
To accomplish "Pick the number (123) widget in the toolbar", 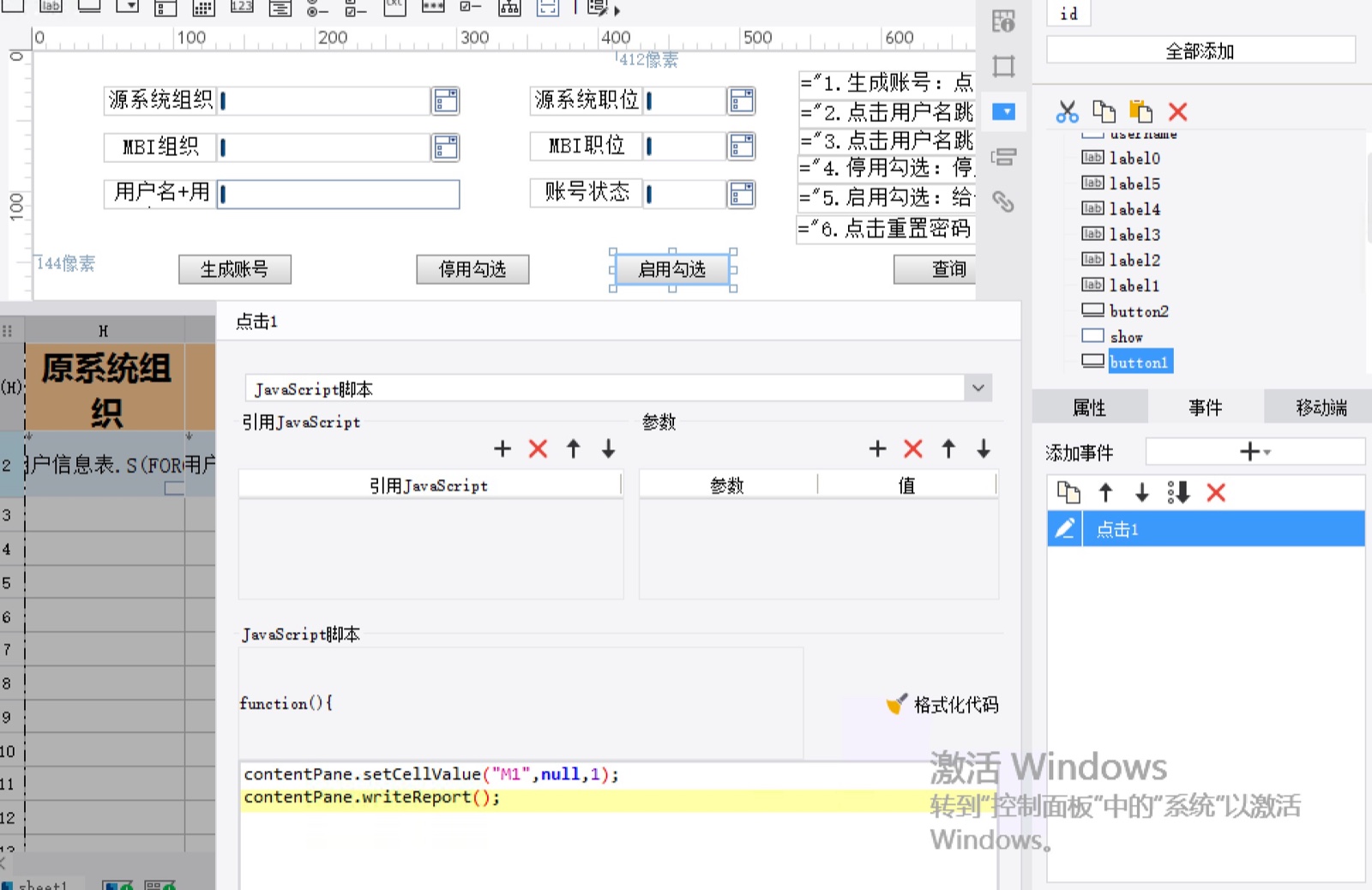I will pyautogui.click(x=242, y=7).
